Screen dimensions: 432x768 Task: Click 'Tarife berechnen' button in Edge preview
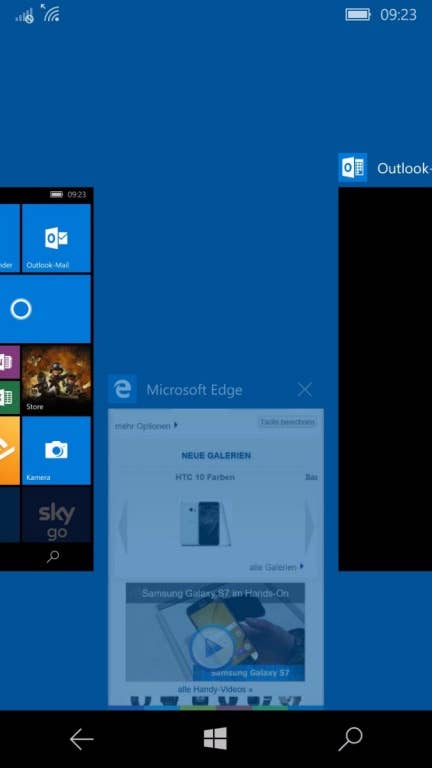[x=288, y=422]
